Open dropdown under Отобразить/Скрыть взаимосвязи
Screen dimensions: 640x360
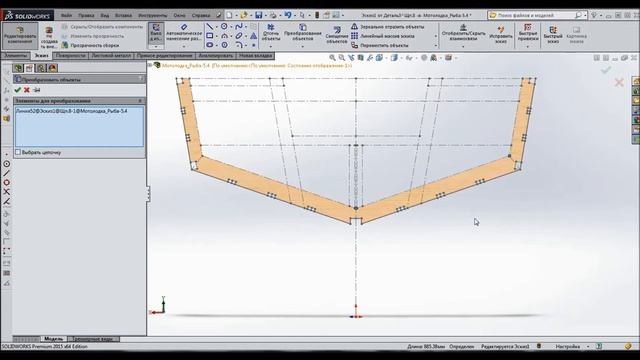tap(463, 47)
